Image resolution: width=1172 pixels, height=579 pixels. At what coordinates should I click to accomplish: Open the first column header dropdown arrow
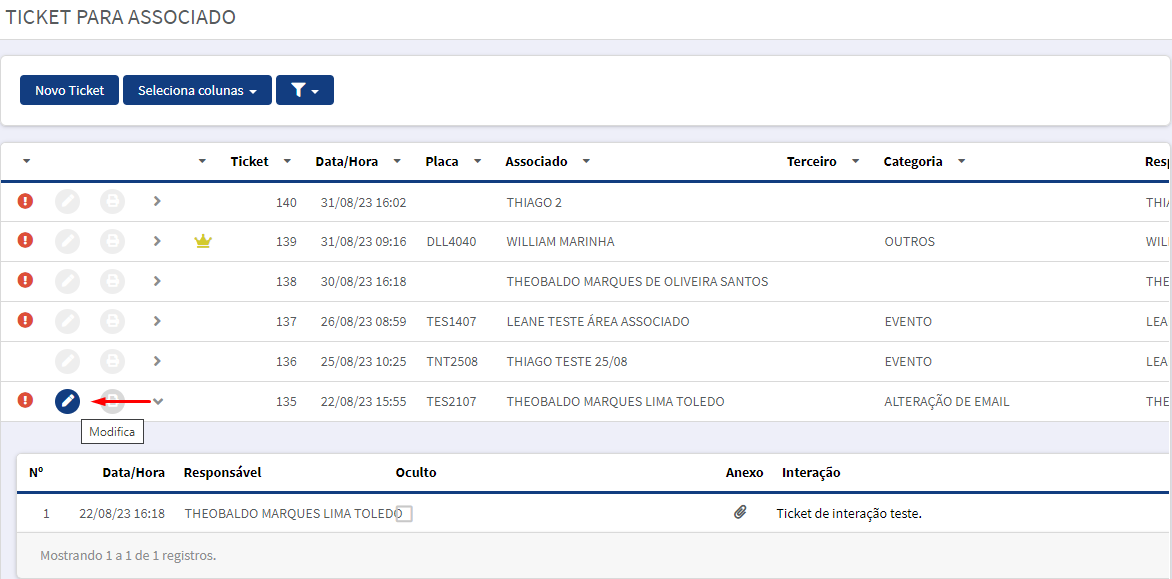[x=27, y=161]
